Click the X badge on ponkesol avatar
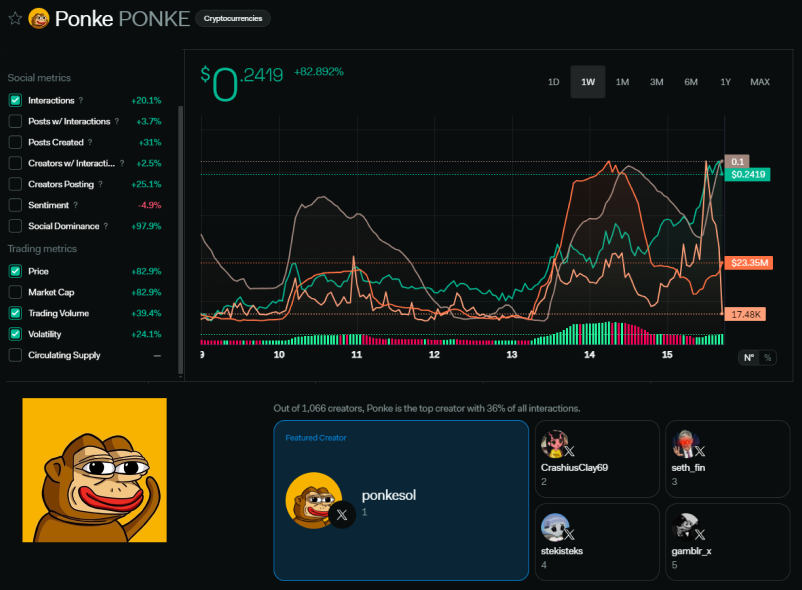The width and height of the screenshot is (802, 590). [x=342, y=515]
